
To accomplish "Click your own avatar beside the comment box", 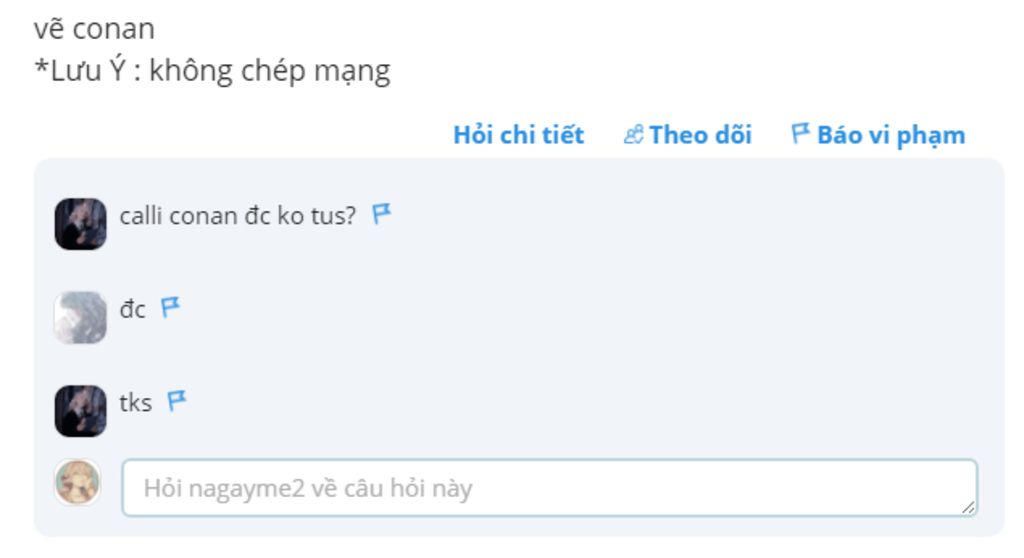I will [x=78, y=482].
